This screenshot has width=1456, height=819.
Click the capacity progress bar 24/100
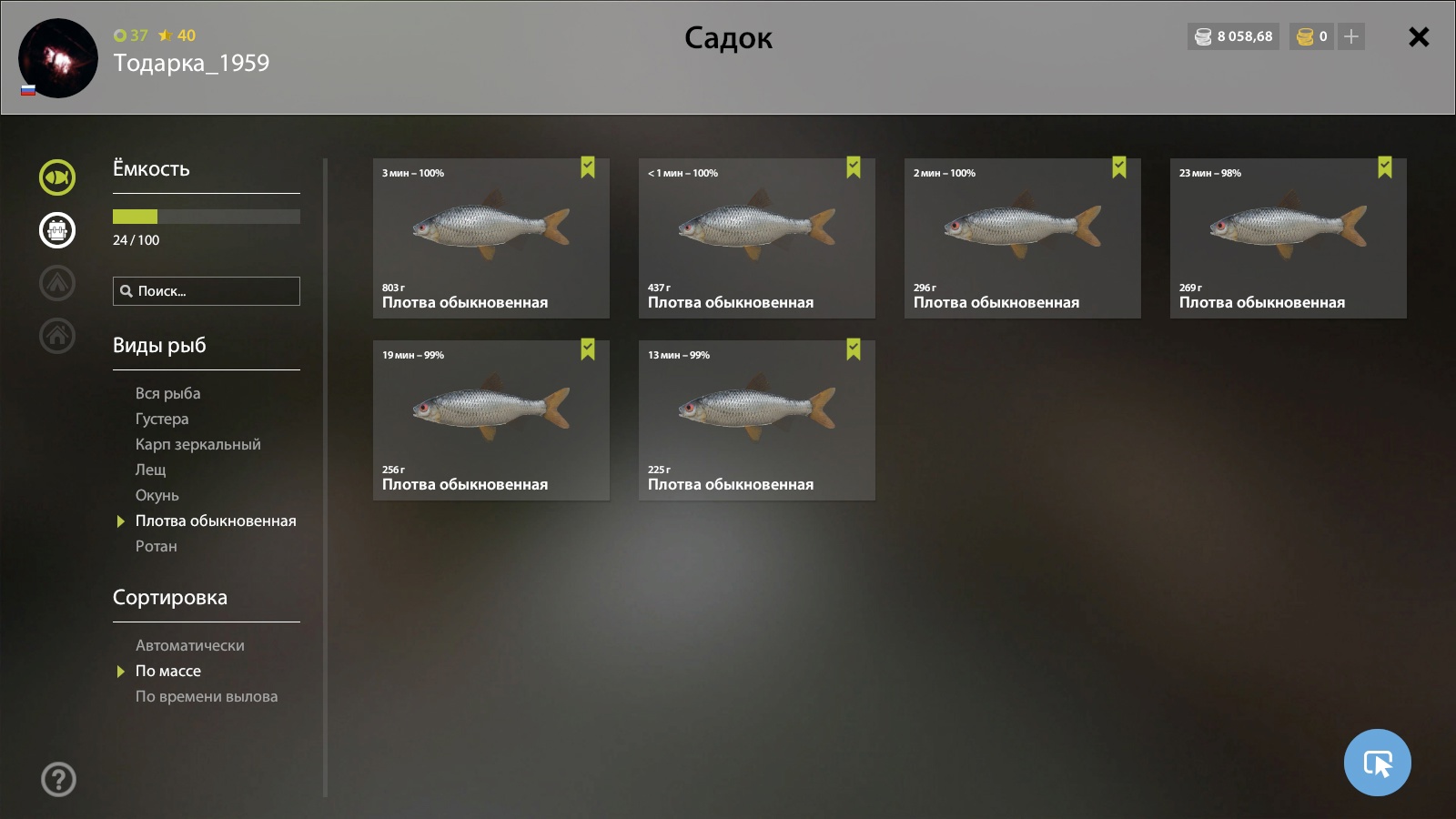click(207, 217)
